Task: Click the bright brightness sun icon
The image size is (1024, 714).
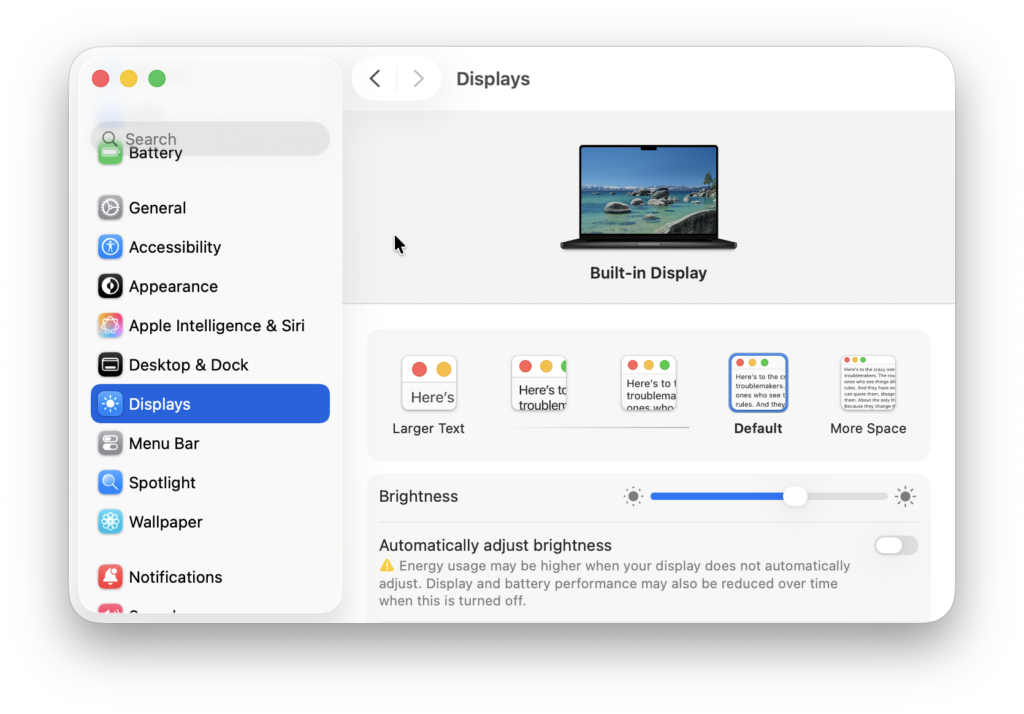Action: click(x=905, y=496)
